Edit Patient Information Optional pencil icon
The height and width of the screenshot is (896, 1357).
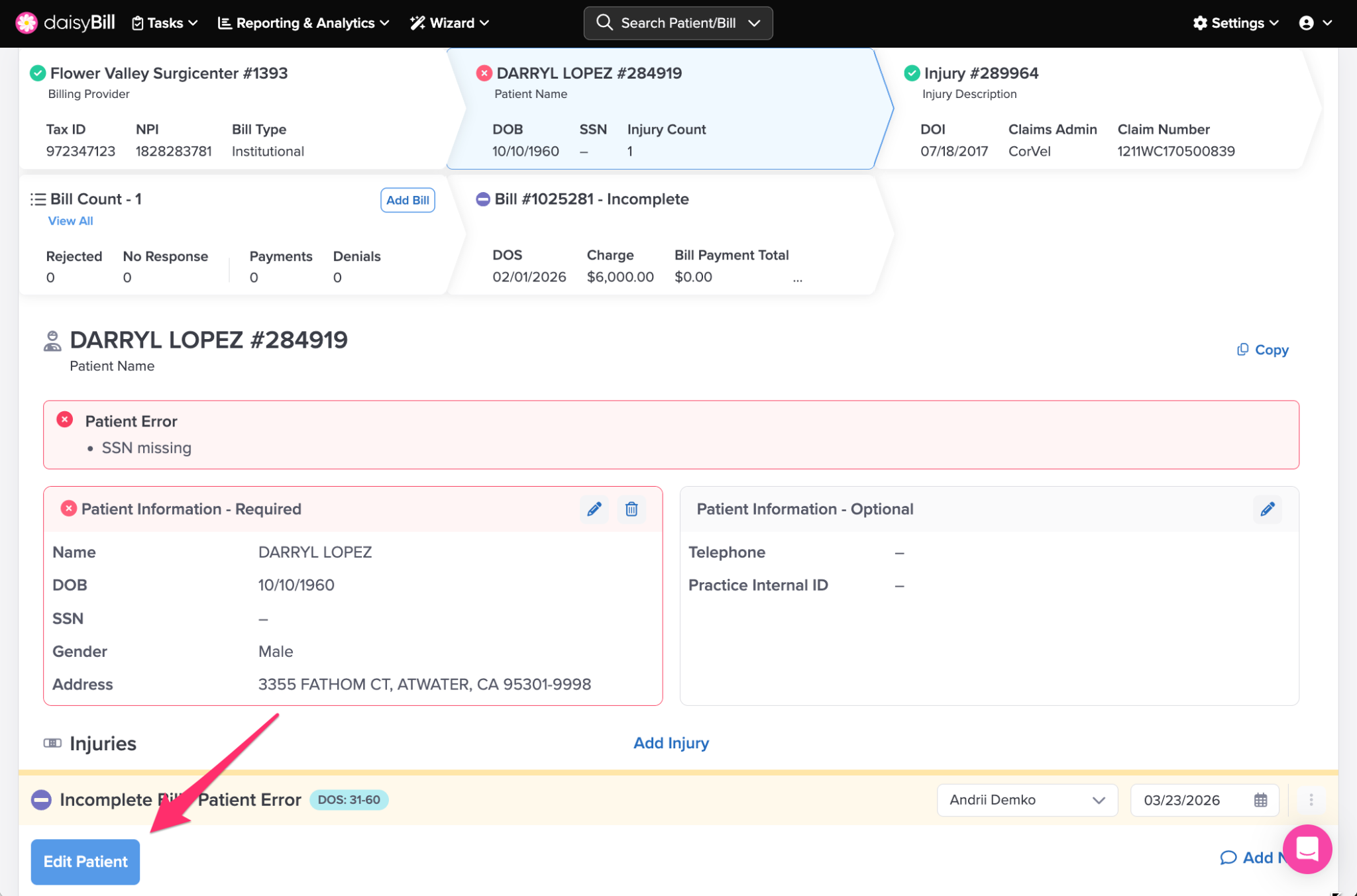click(1267, 509)
